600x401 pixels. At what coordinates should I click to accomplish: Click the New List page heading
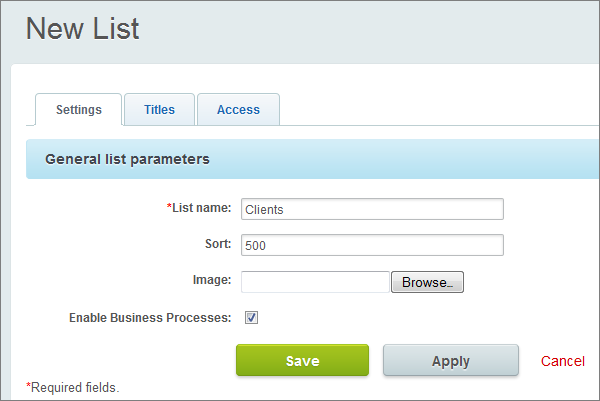coord(82,28)
